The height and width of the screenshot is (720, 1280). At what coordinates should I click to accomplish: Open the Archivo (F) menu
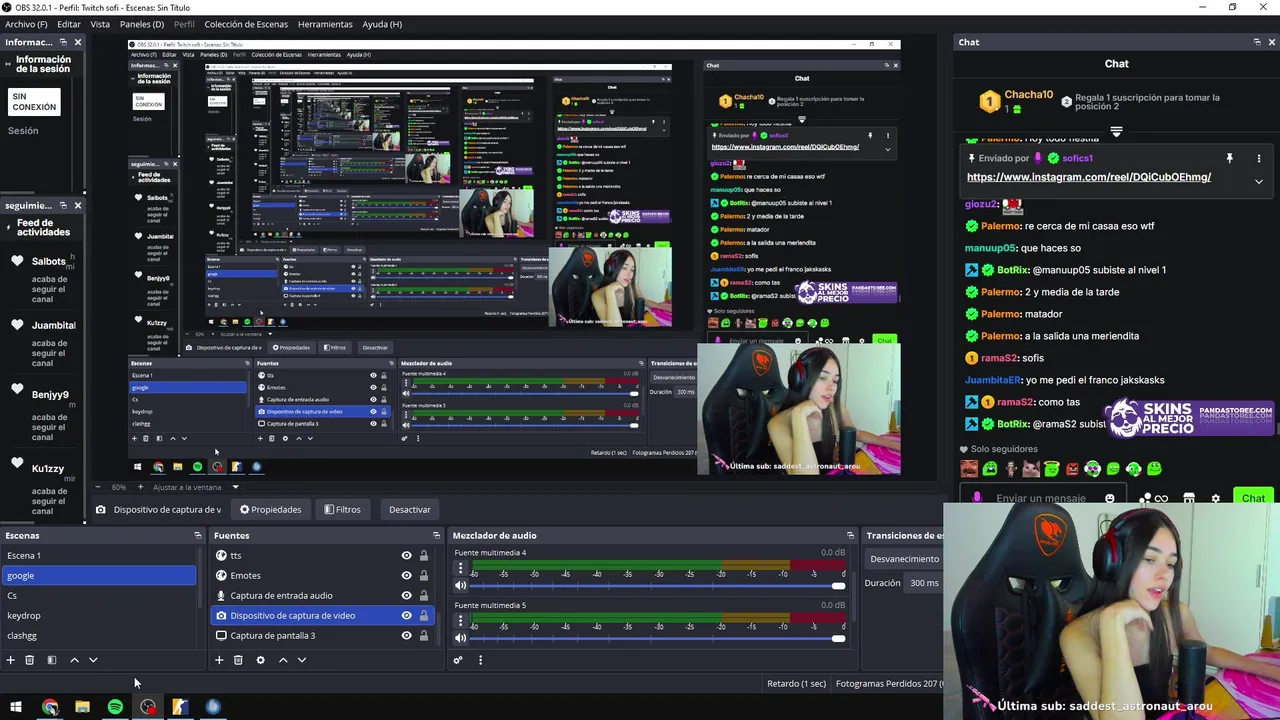coord(26,24)
